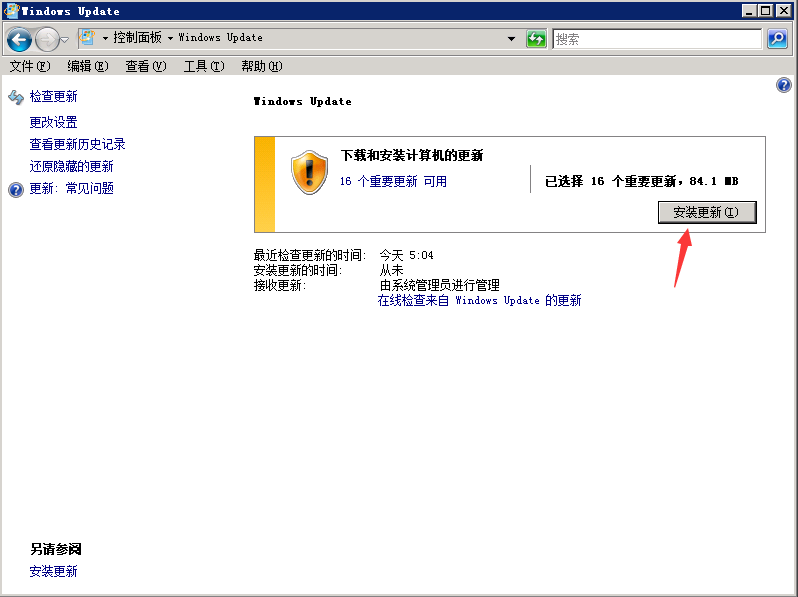
Task: Click question mark icon beside 更新: 常见问题
Action: [x=16, y=190]
